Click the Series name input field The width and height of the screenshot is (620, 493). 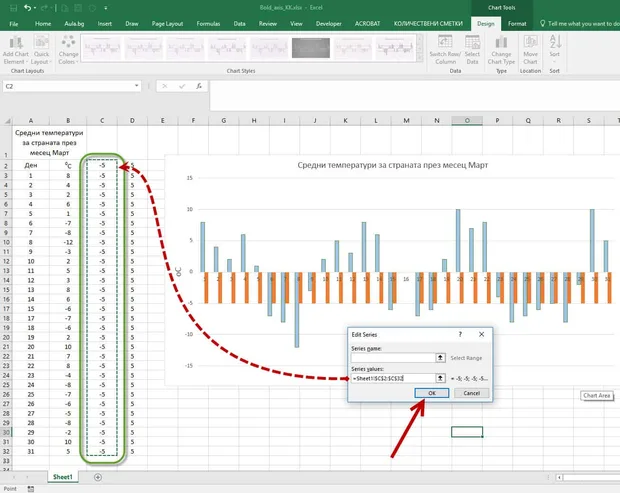393,358
